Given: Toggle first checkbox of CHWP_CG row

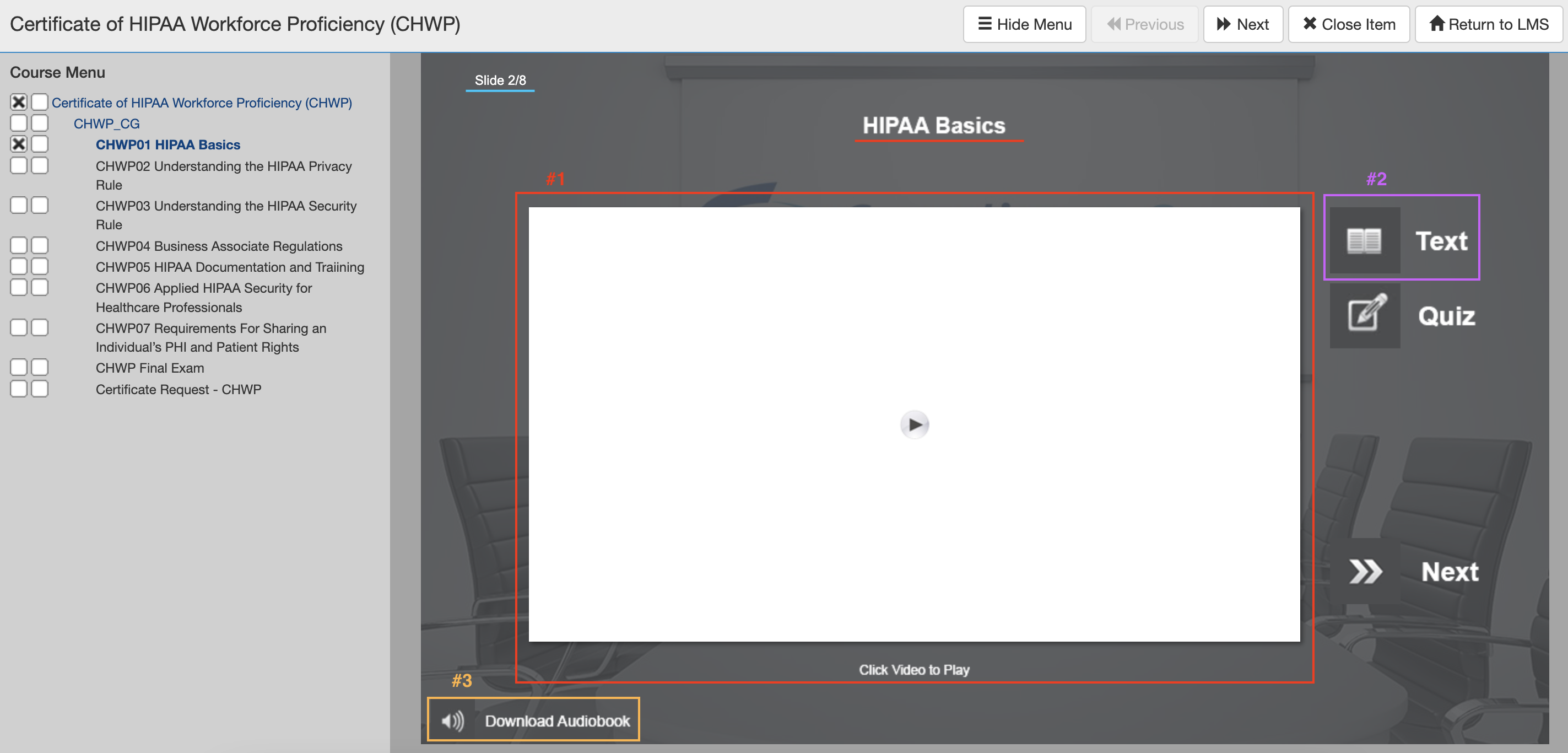Looking at the screenshot, I should tap(19, 123).
